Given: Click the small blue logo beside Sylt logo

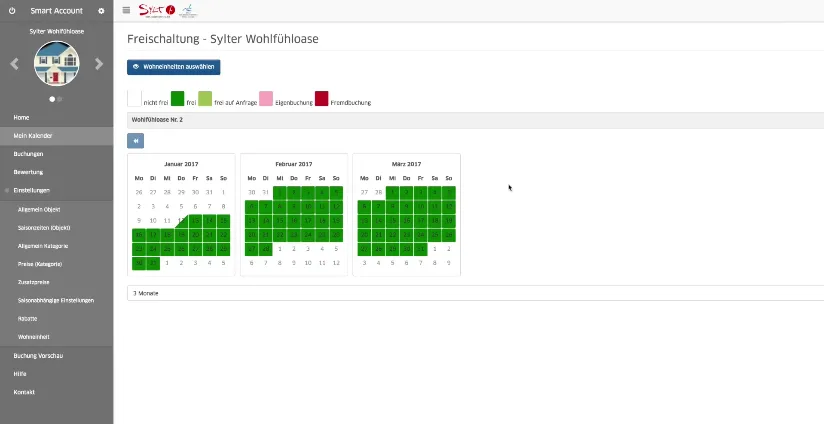Looking at the screenshot, I should (188, 10).
